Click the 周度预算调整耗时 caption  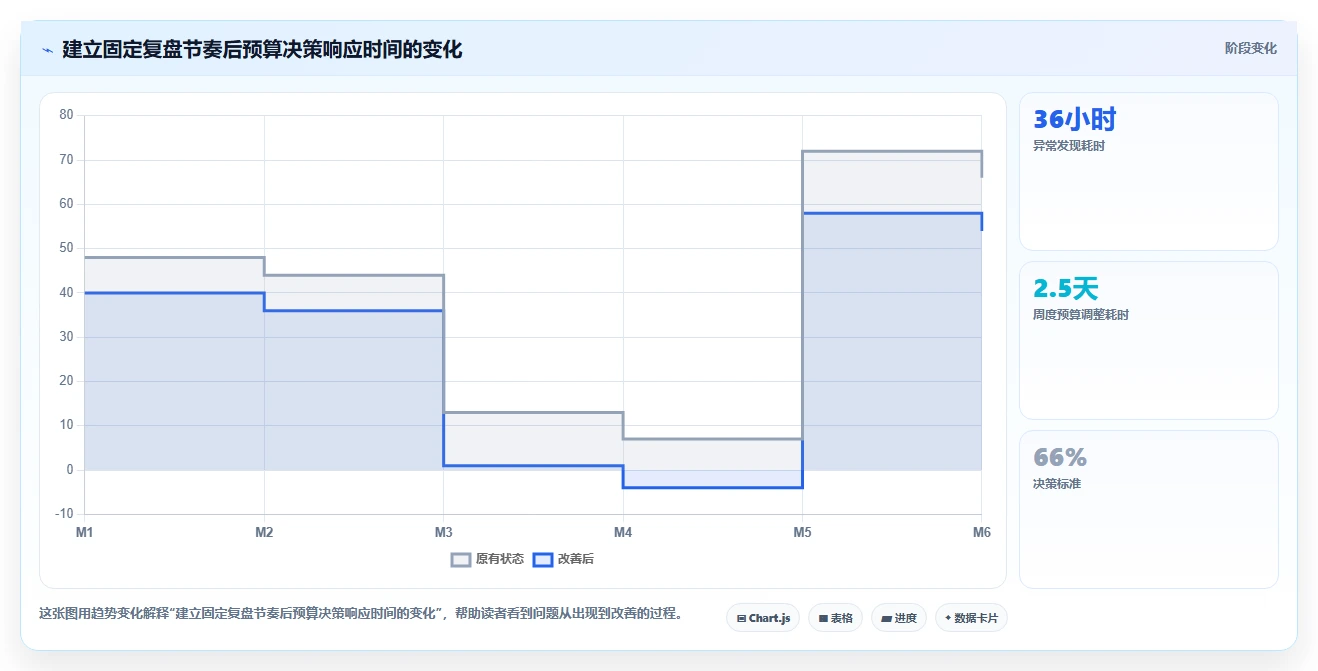(1081, 315)
